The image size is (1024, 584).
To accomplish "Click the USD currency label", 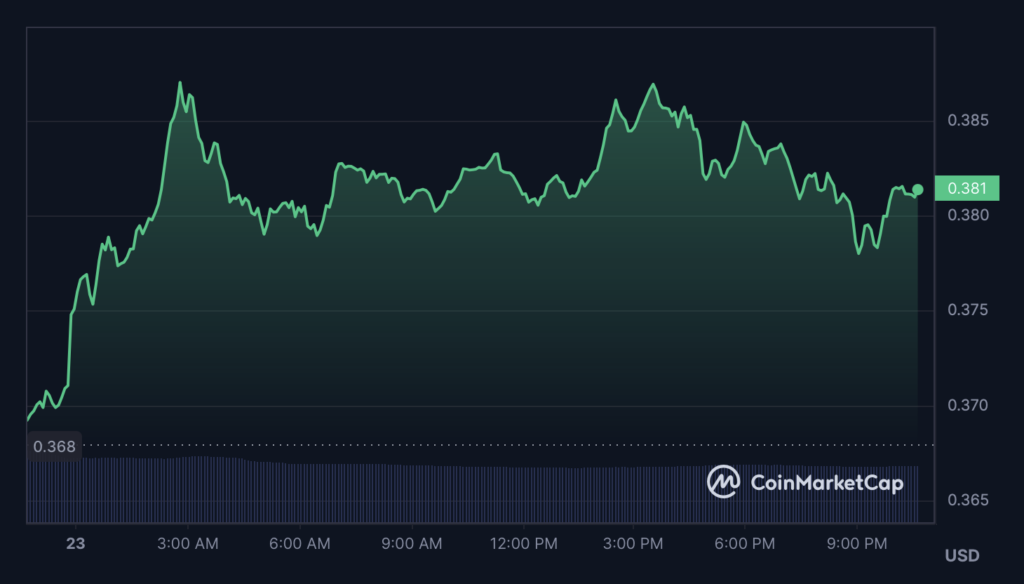I will click(x=962, y=556).
